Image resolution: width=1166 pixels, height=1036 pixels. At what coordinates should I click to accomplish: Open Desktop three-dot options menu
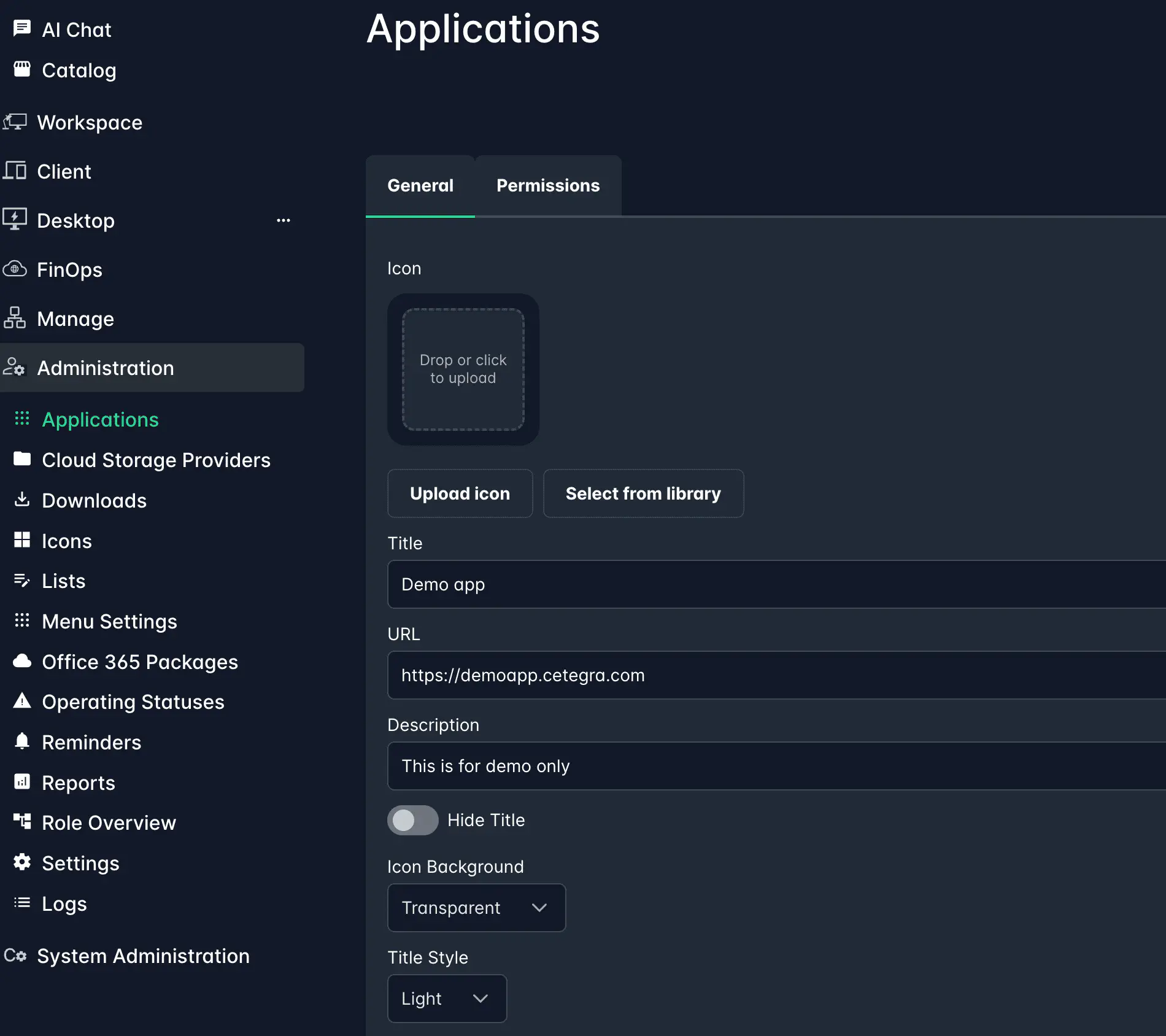283,220
